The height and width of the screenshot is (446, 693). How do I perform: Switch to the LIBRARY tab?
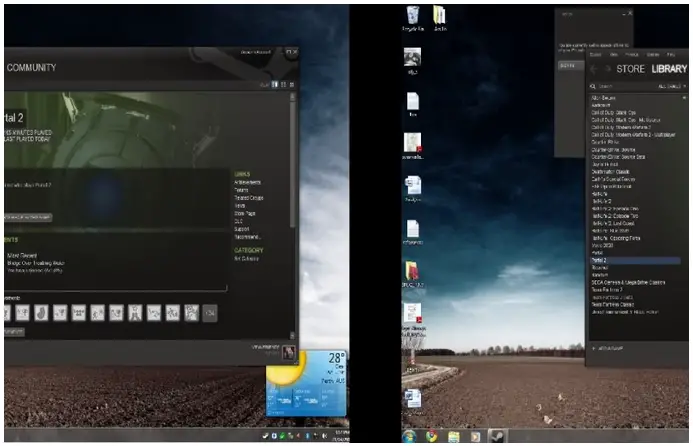669,69
